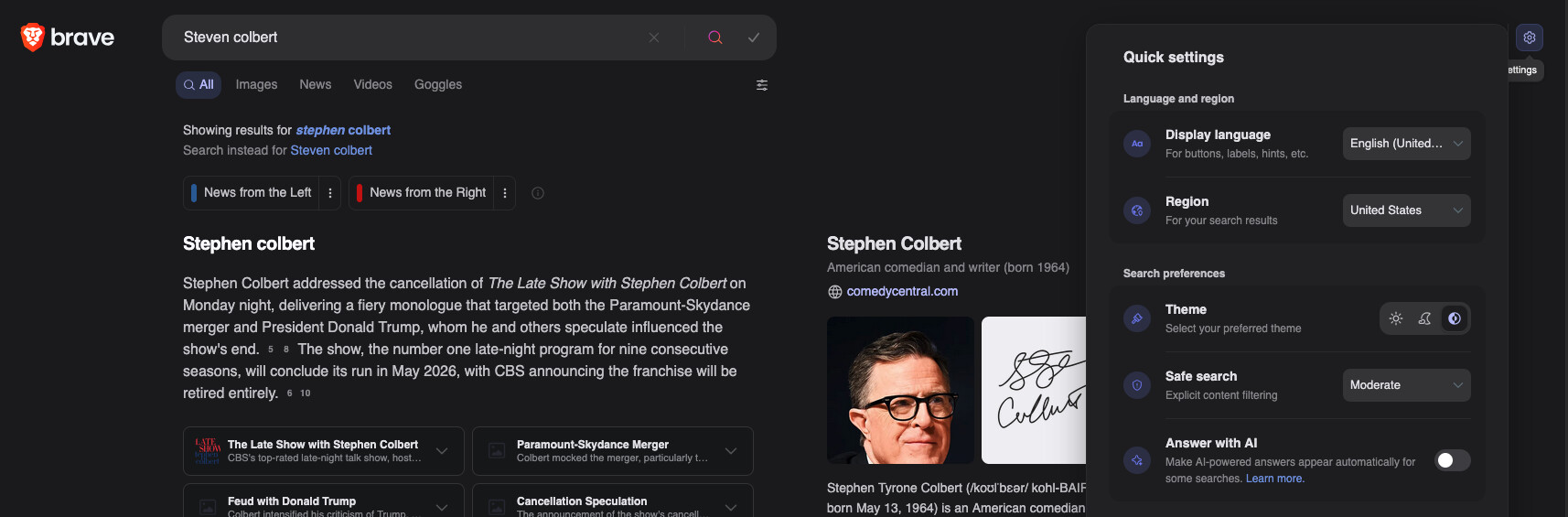Viewport: 1568px width, 517px height.
Task: Select the All search tab
Action: 199,85
